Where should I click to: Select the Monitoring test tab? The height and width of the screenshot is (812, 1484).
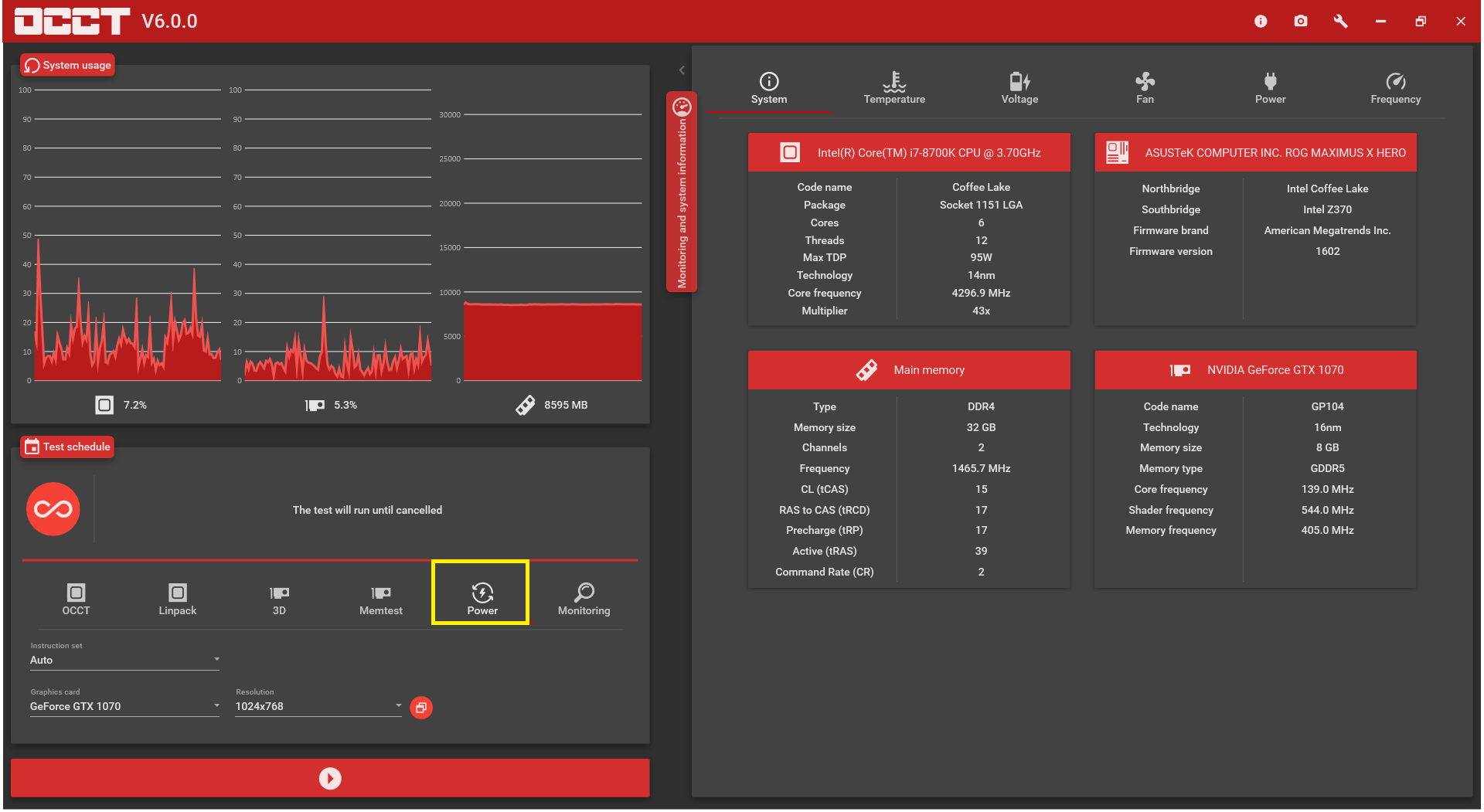click(584, 600)
